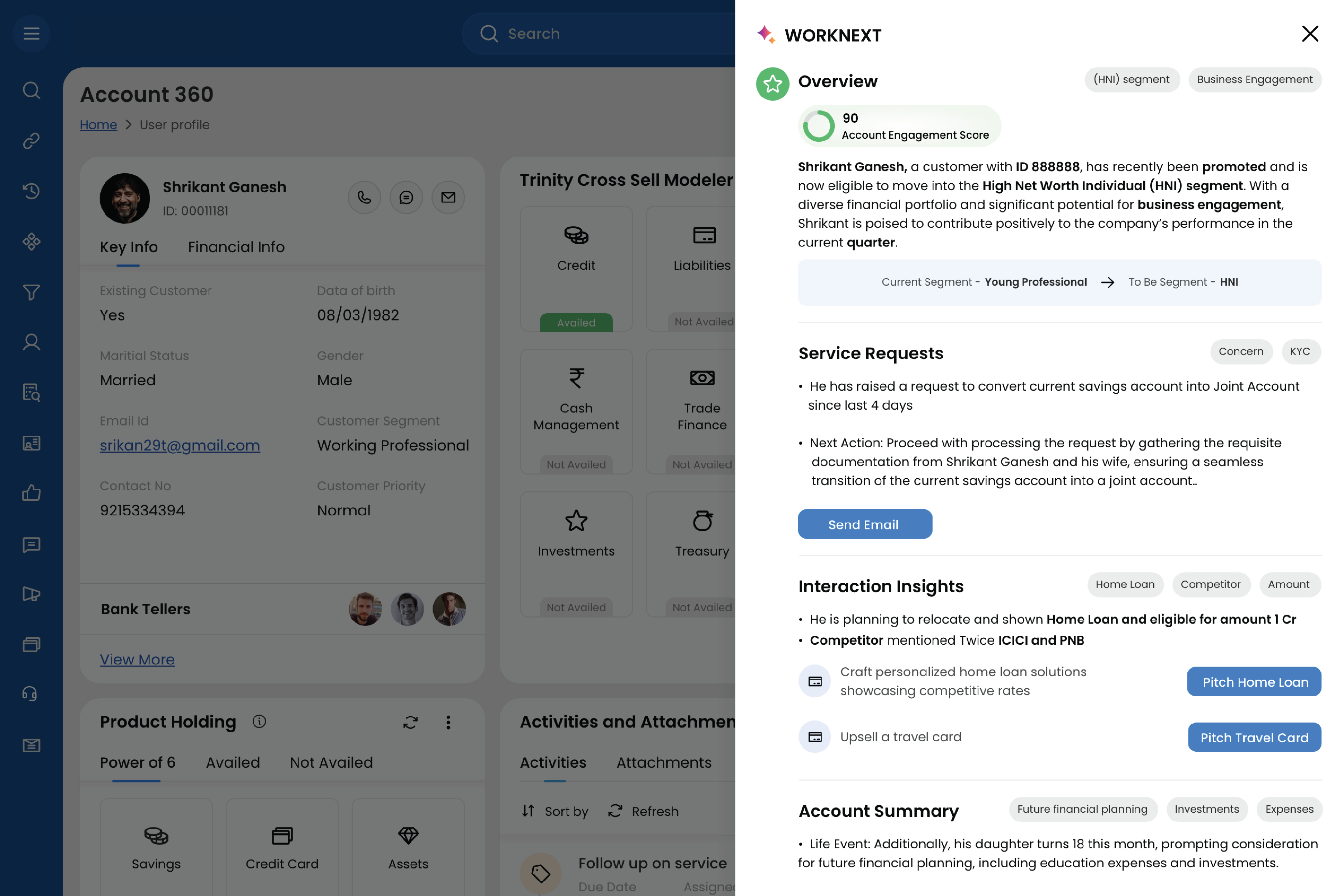
Task: Click the (HNI) segment tag
Action: point(1132,80)
